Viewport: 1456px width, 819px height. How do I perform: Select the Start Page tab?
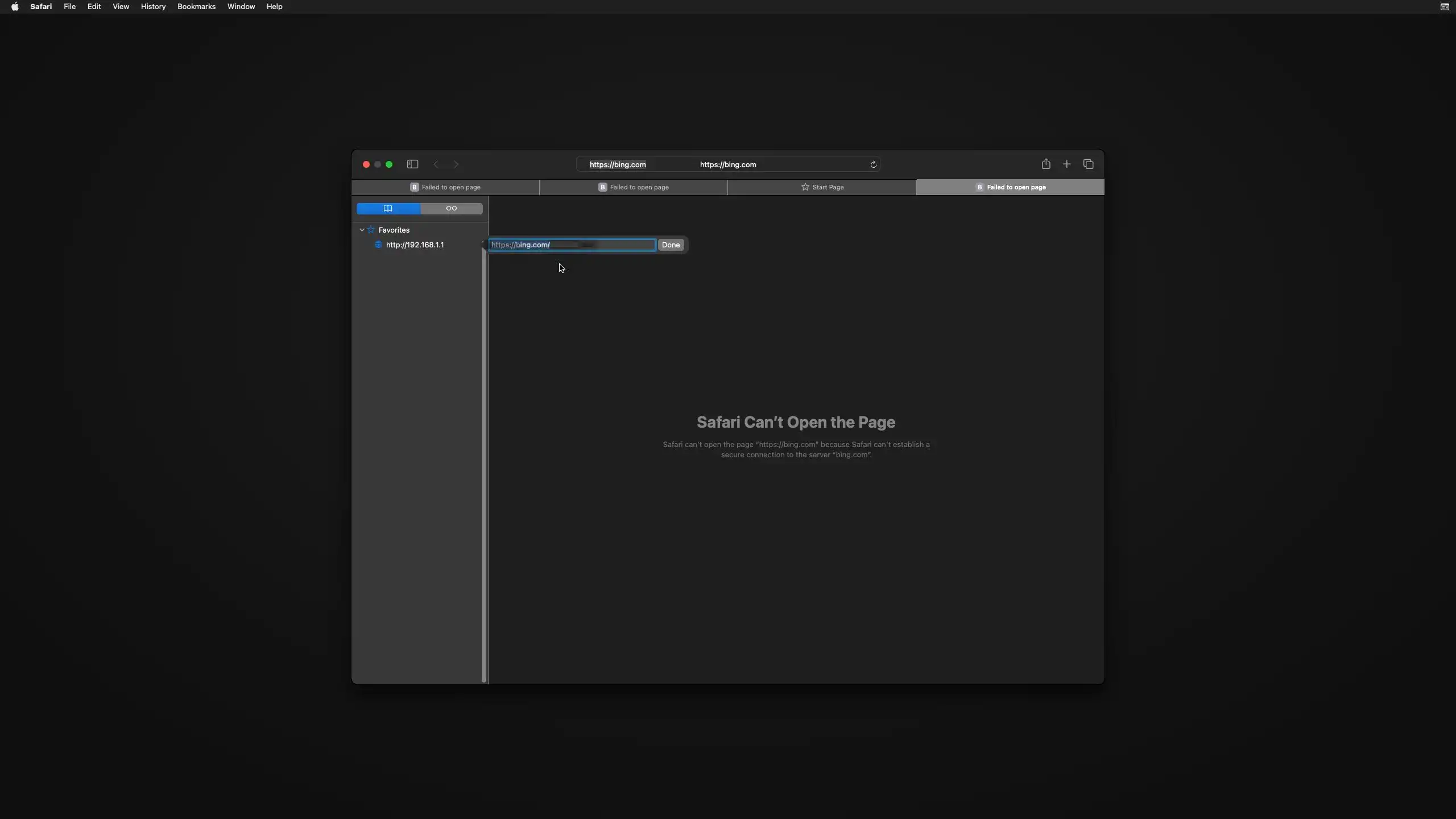[822, 187]
